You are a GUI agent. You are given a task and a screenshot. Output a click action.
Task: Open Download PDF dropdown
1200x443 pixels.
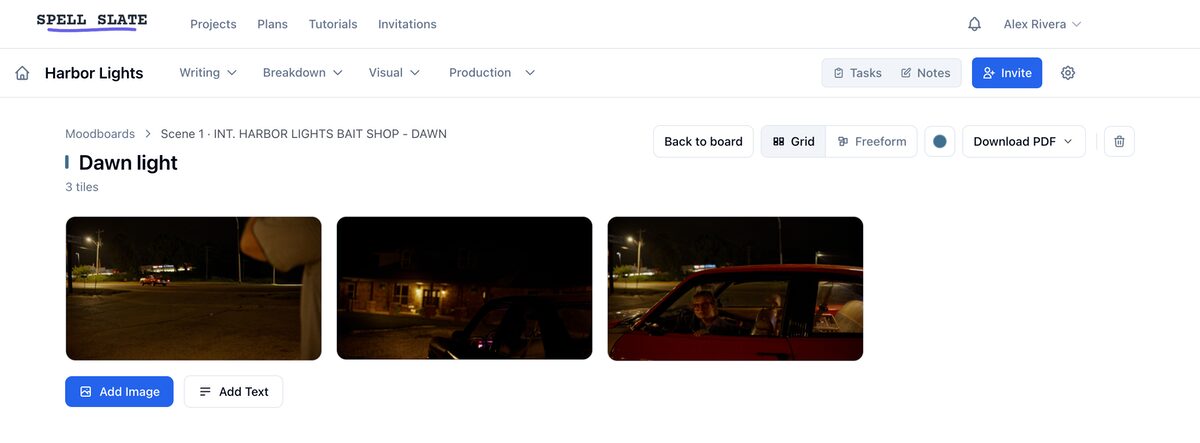[x=1024, y=141]
